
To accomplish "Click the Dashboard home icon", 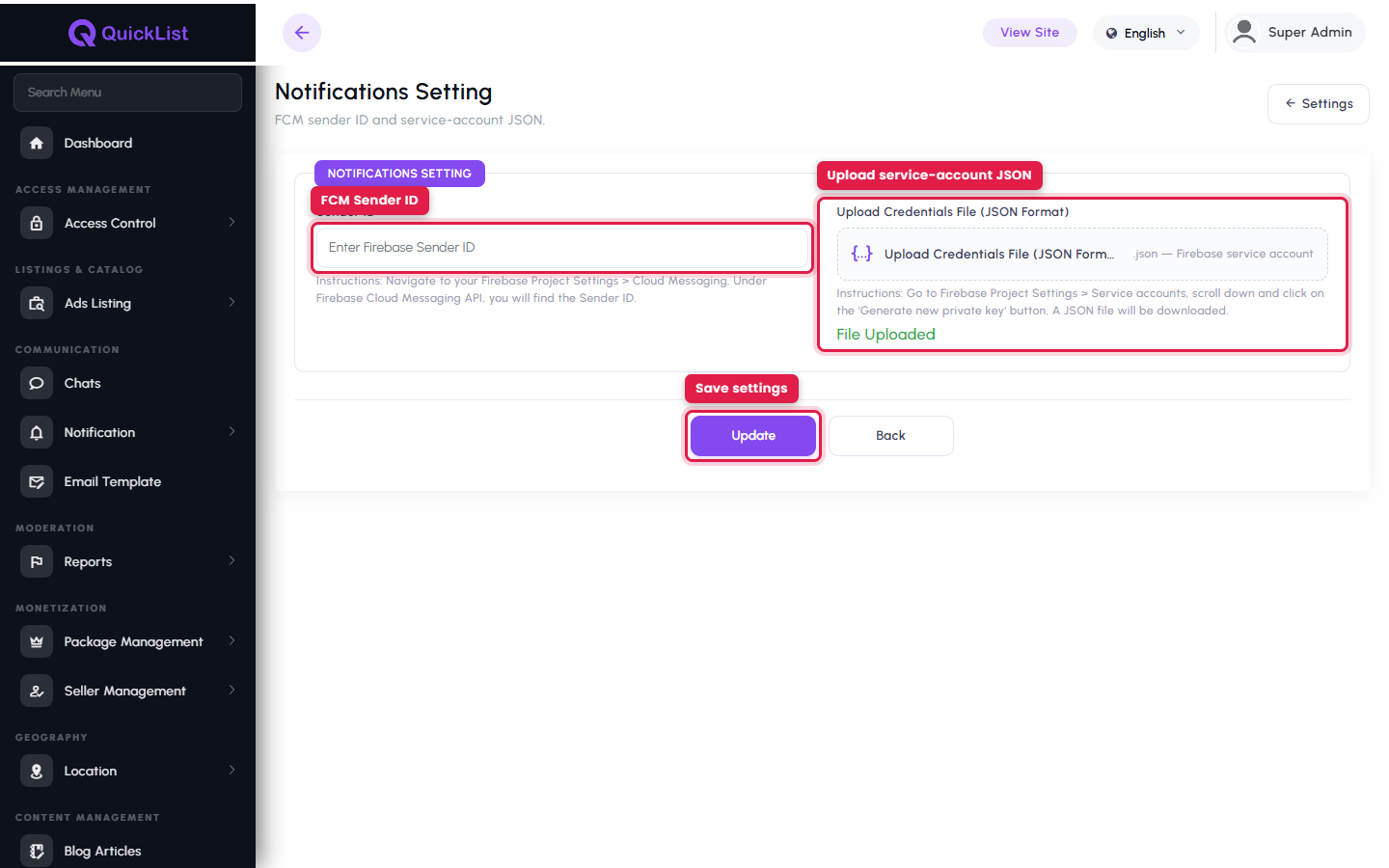I will (37, 143).
